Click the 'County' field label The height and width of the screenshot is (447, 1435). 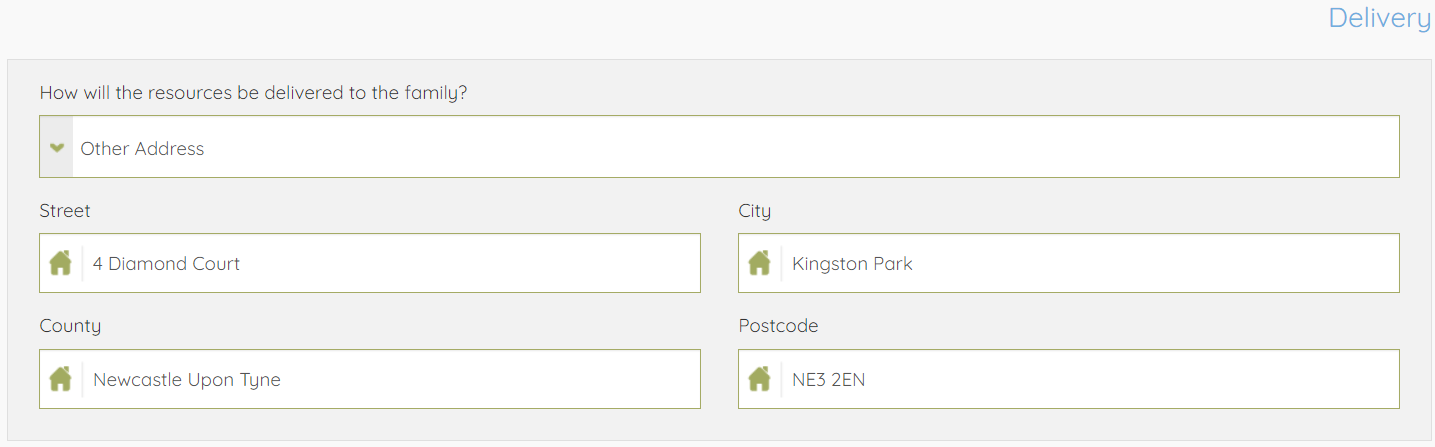click(x=70, y=326)
